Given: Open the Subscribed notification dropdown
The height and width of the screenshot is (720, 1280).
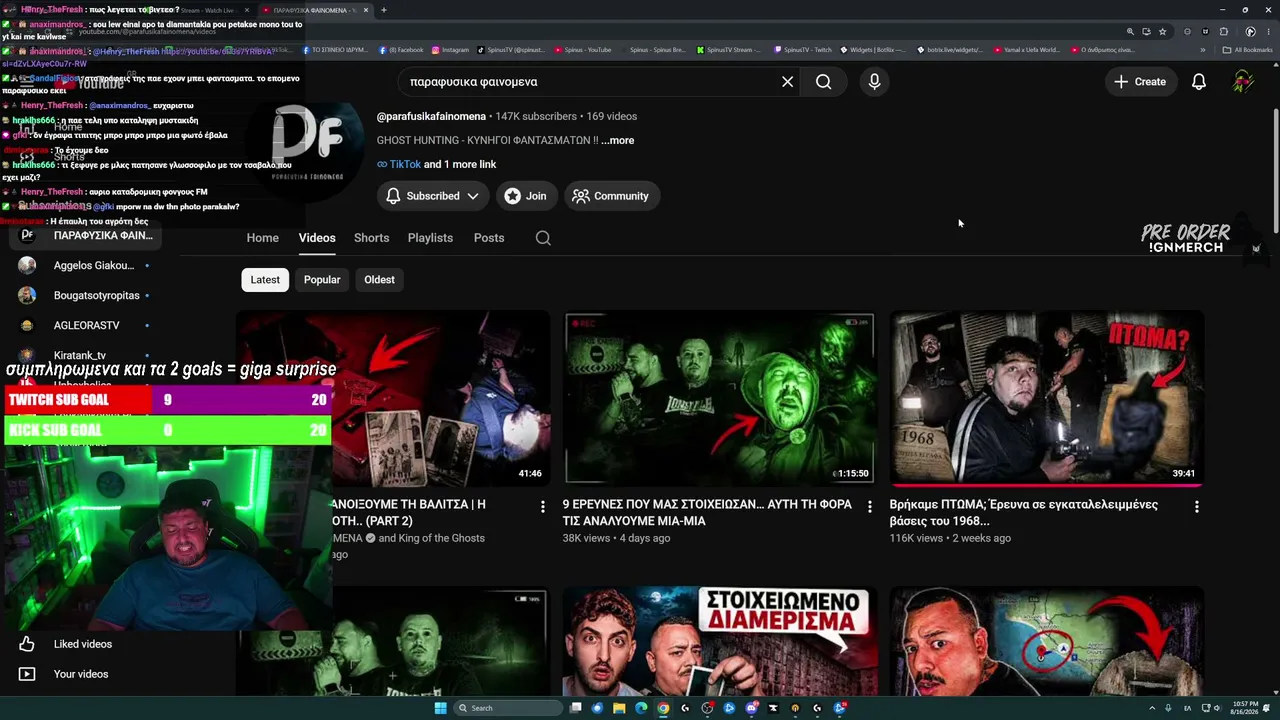Looking at the screenshot, I should coord(433,196).
